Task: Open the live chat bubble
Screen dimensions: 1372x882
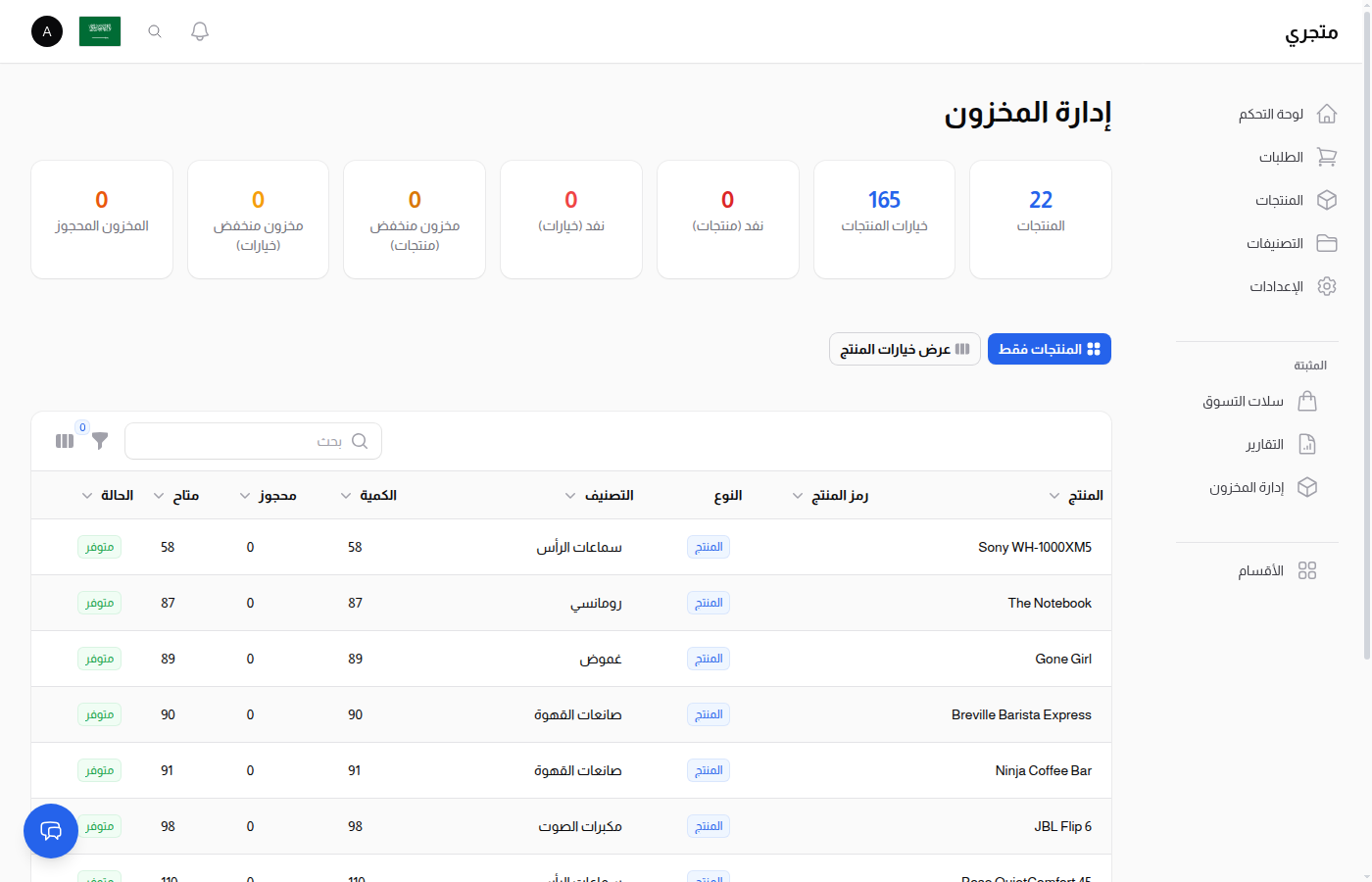Action: [x=50, y=830]
